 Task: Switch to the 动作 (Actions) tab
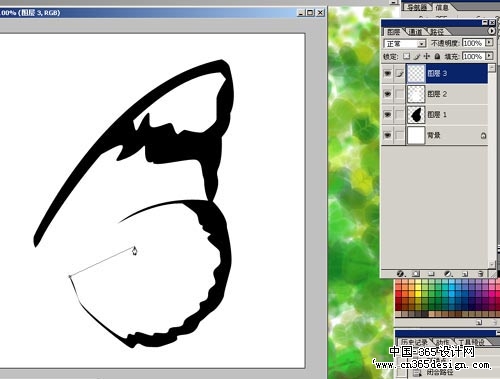click(442, 342)
